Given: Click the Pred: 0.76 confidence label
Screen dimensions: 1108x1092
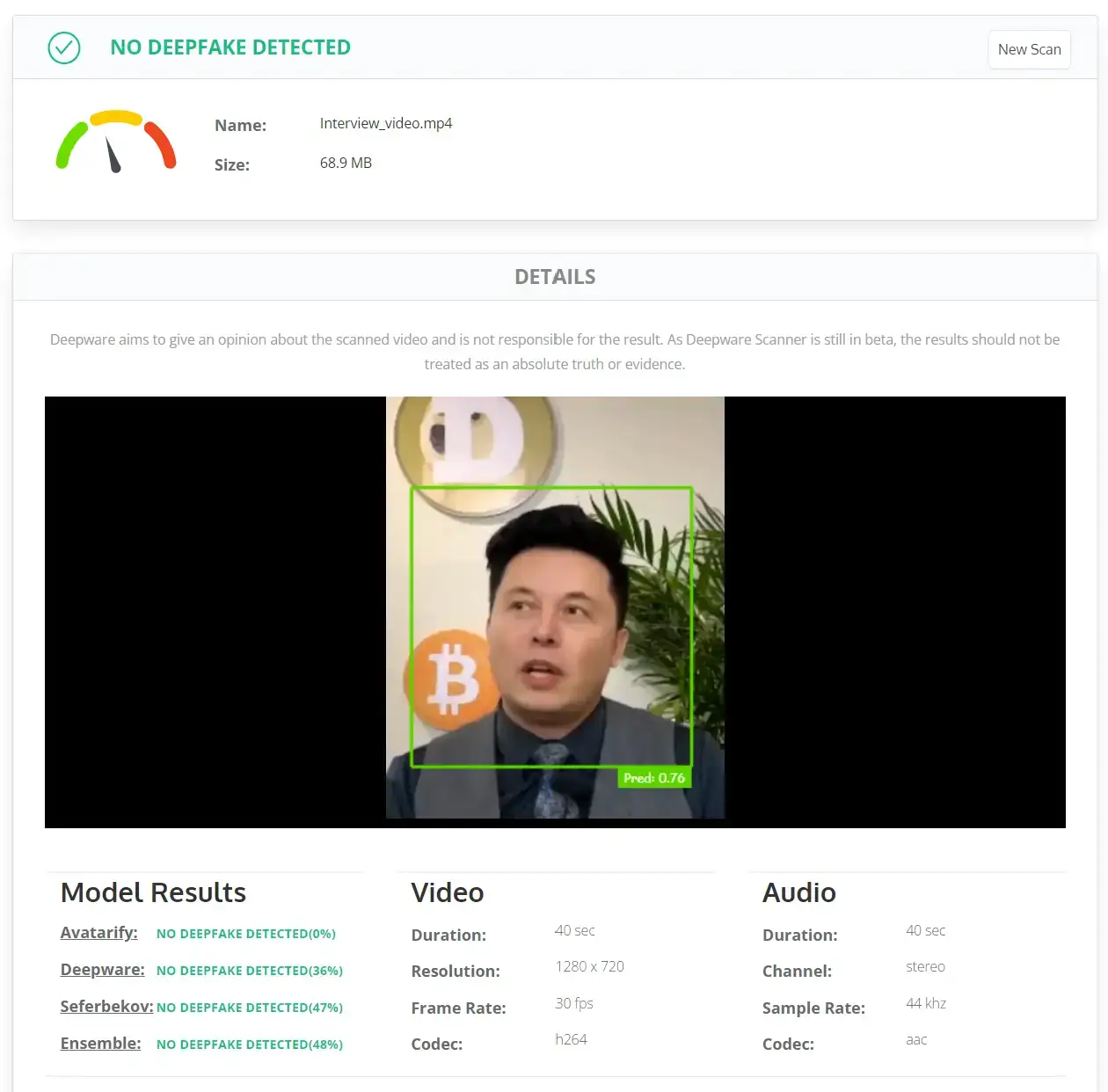Looking at the screenshot, I should pos(654,777).
